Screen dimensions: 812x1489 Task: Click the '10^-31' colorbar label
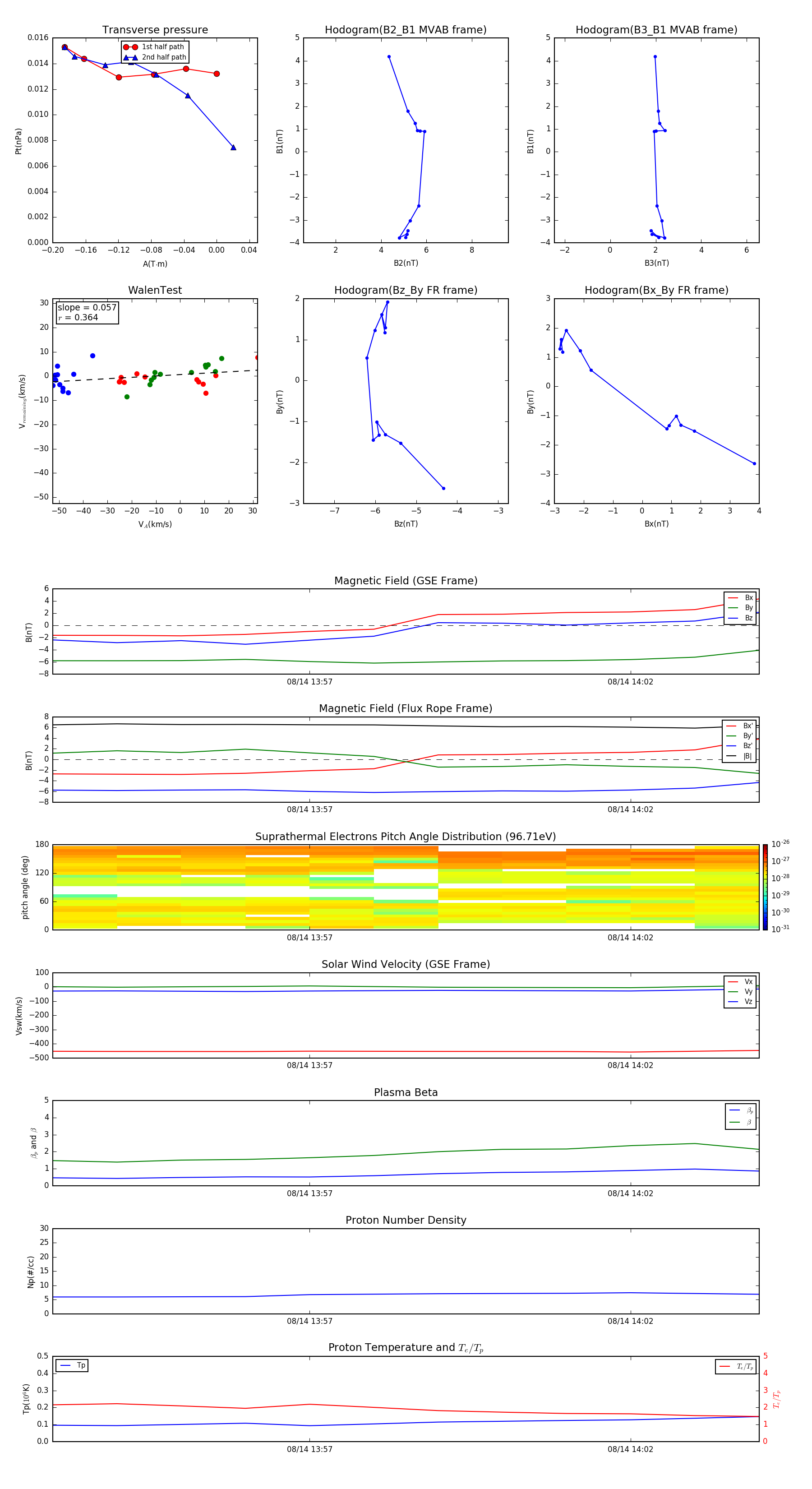(x=780, y=929)
